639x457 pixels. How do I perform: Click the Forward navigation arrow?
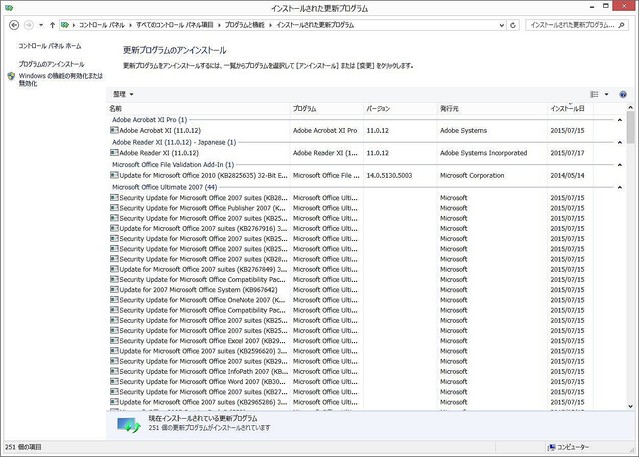tap(29, 25)
